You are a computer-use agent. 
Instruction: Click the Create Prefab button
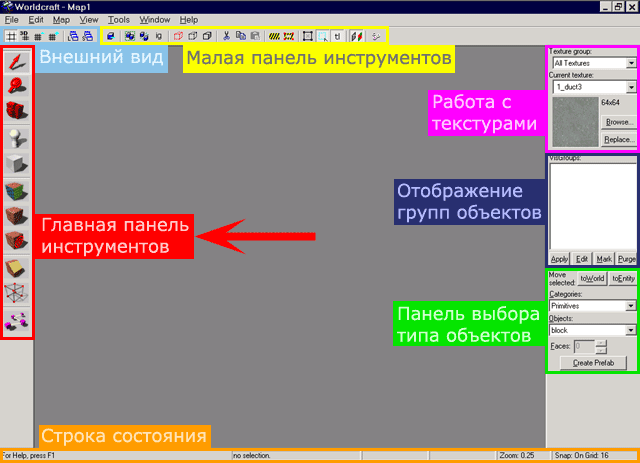click(593, 363)
